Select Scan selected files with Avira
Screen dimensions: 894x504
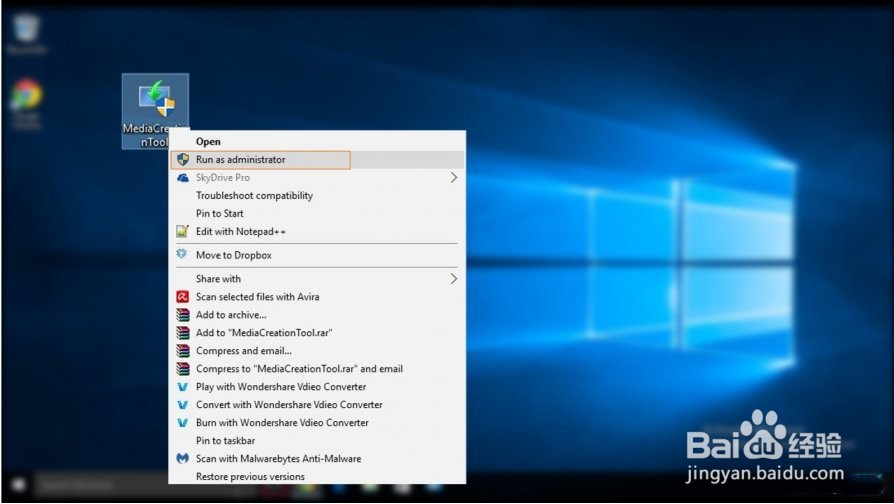pos(317,296)
